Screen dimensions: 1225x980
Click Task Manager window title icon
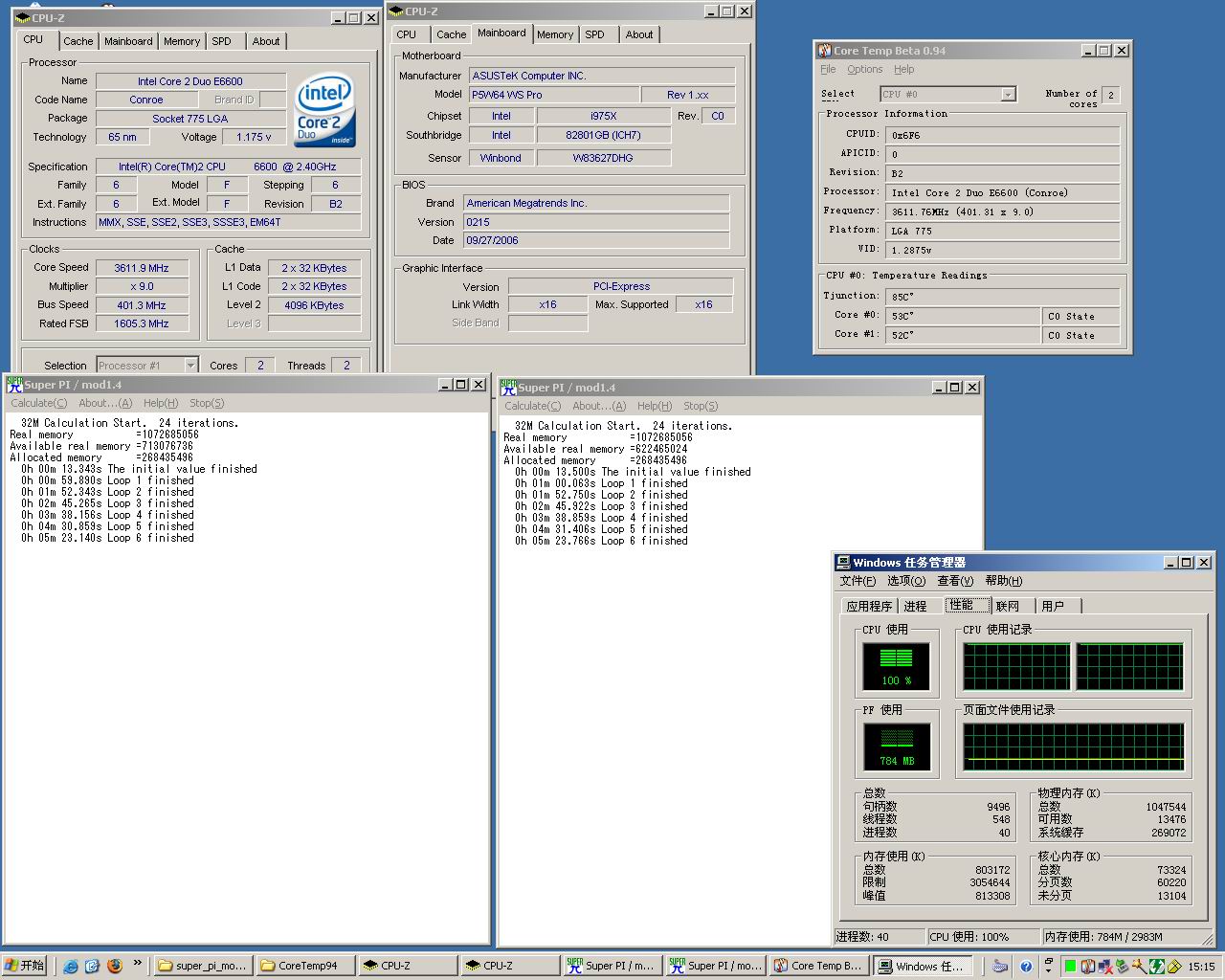(843, 563)
